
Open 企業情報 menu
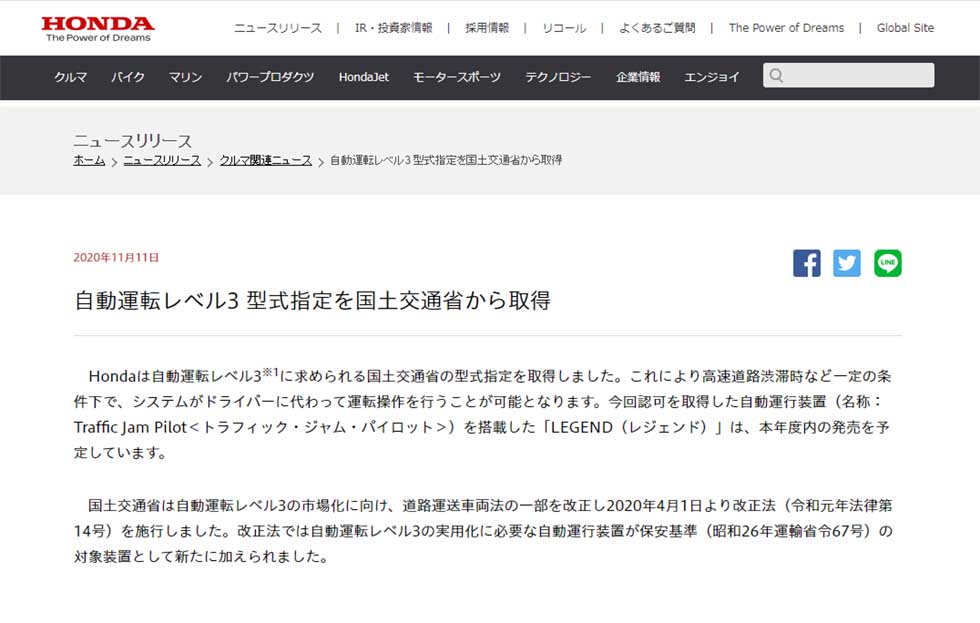[638, 77]
